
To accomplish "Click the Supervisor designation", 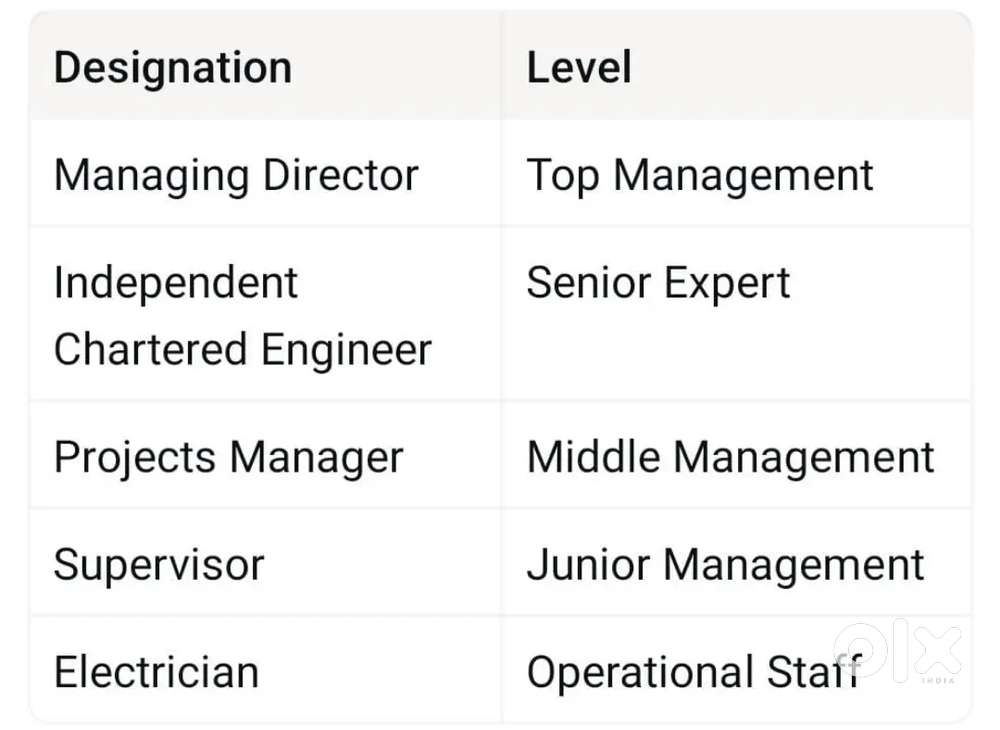I will [x=159, y=565].
